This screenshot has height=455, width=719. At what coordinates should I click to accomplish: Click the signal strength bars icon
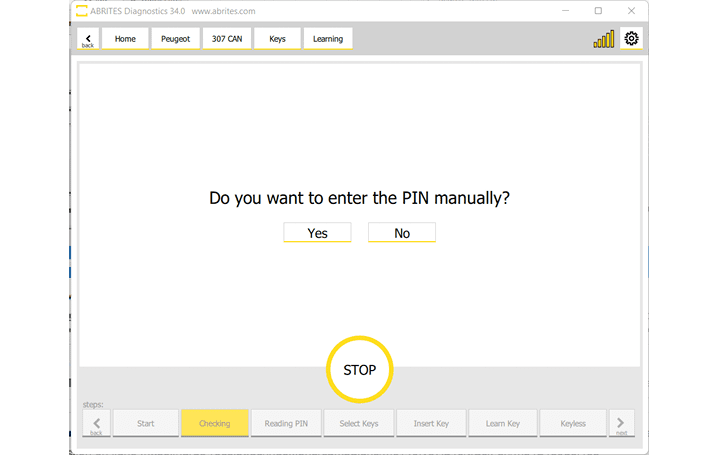pyautogui.click(x=604, y=40)
